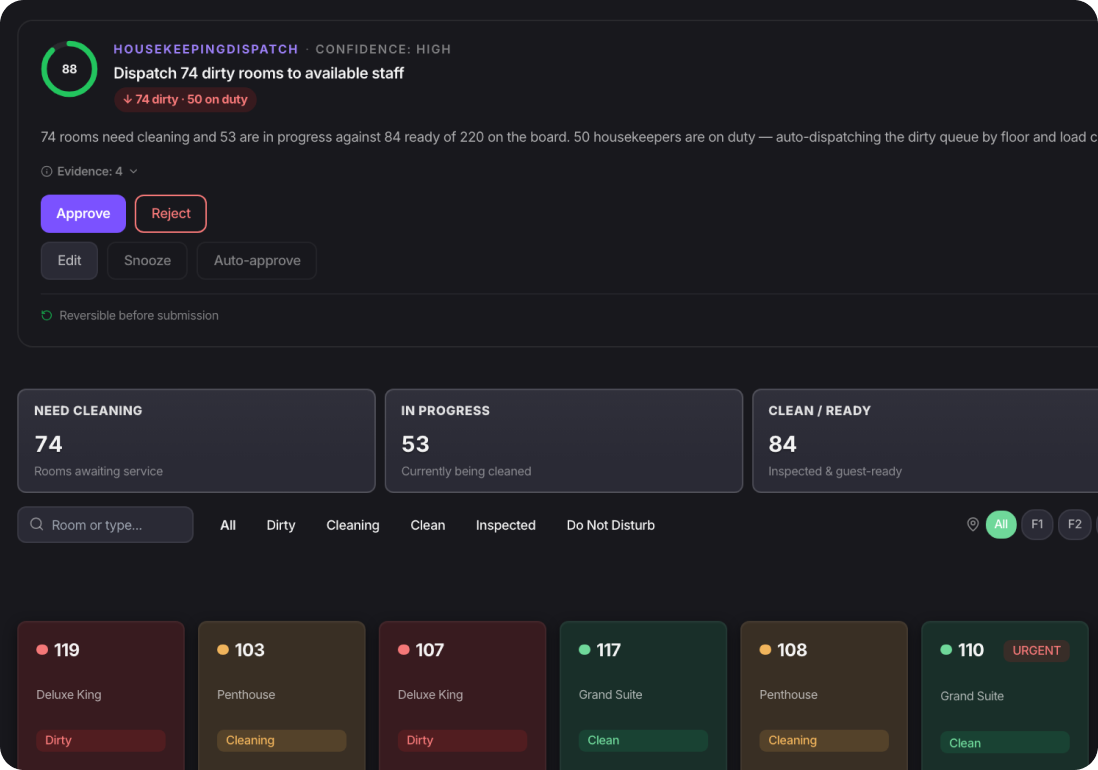This screenshot has height=770, width=1098.
Task: Filter rooms by Cleaning status
Action: (353, 525)
